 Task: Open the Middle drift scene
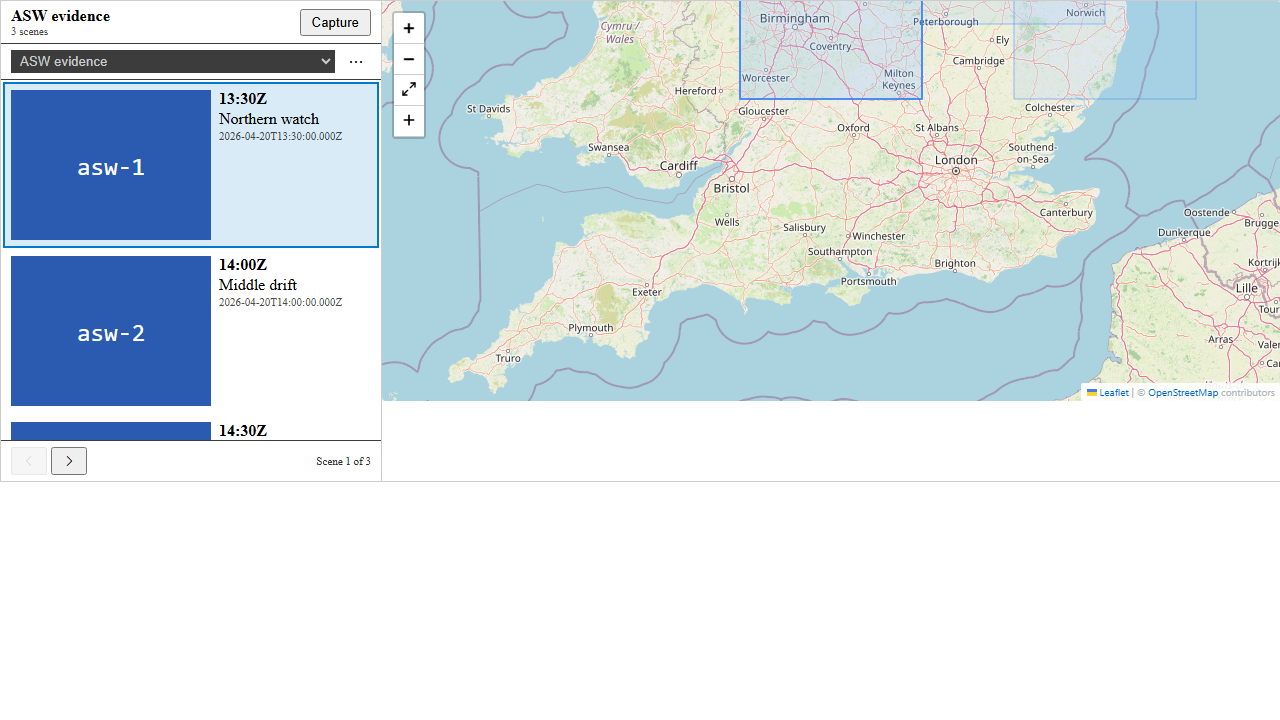[258, 285]
